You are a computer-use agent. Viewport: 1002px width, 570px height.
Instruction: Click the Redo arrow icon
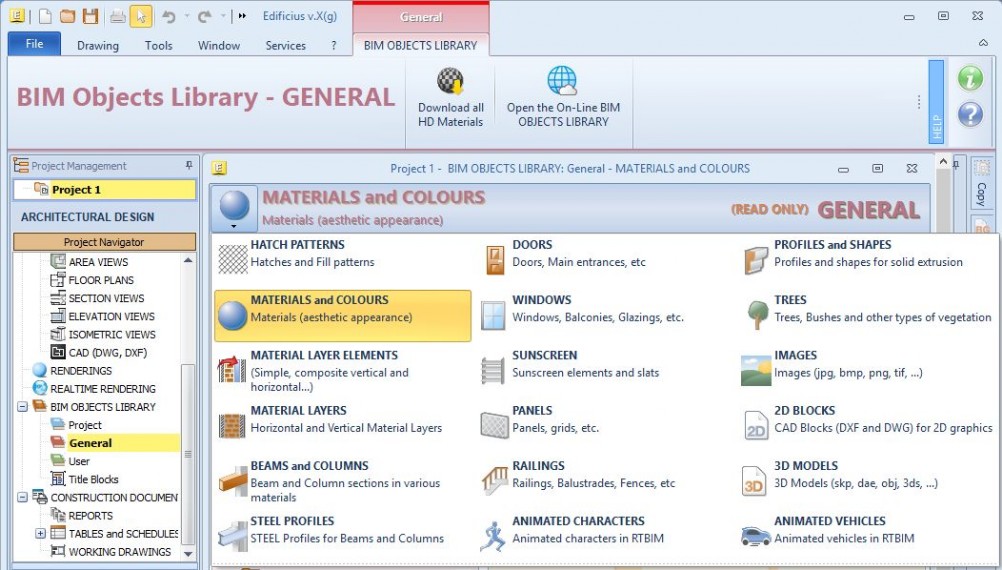click(x=204, y=16)
